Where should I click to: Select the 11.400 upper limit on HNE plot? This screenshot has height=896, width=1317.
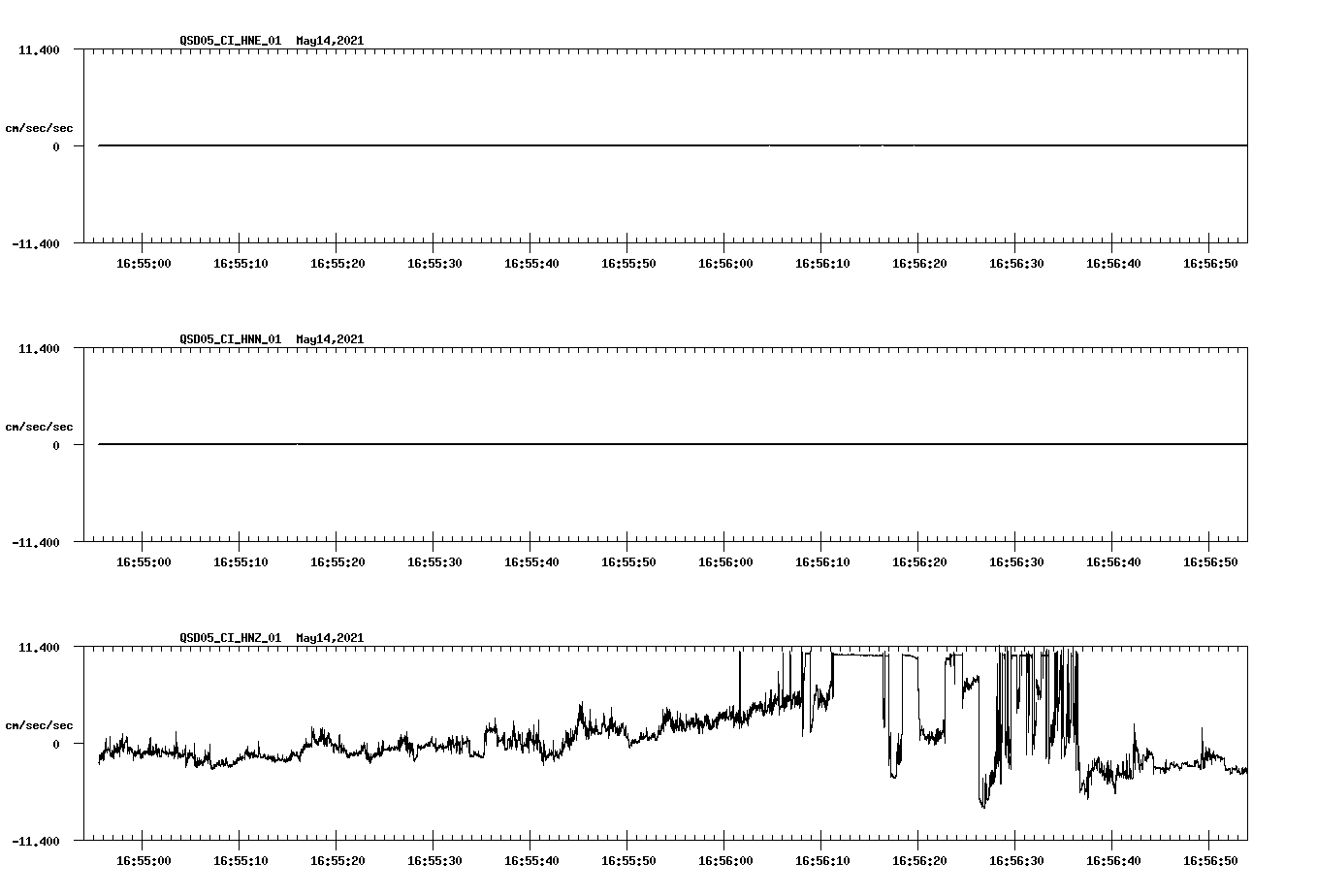(x=41, y=49)
